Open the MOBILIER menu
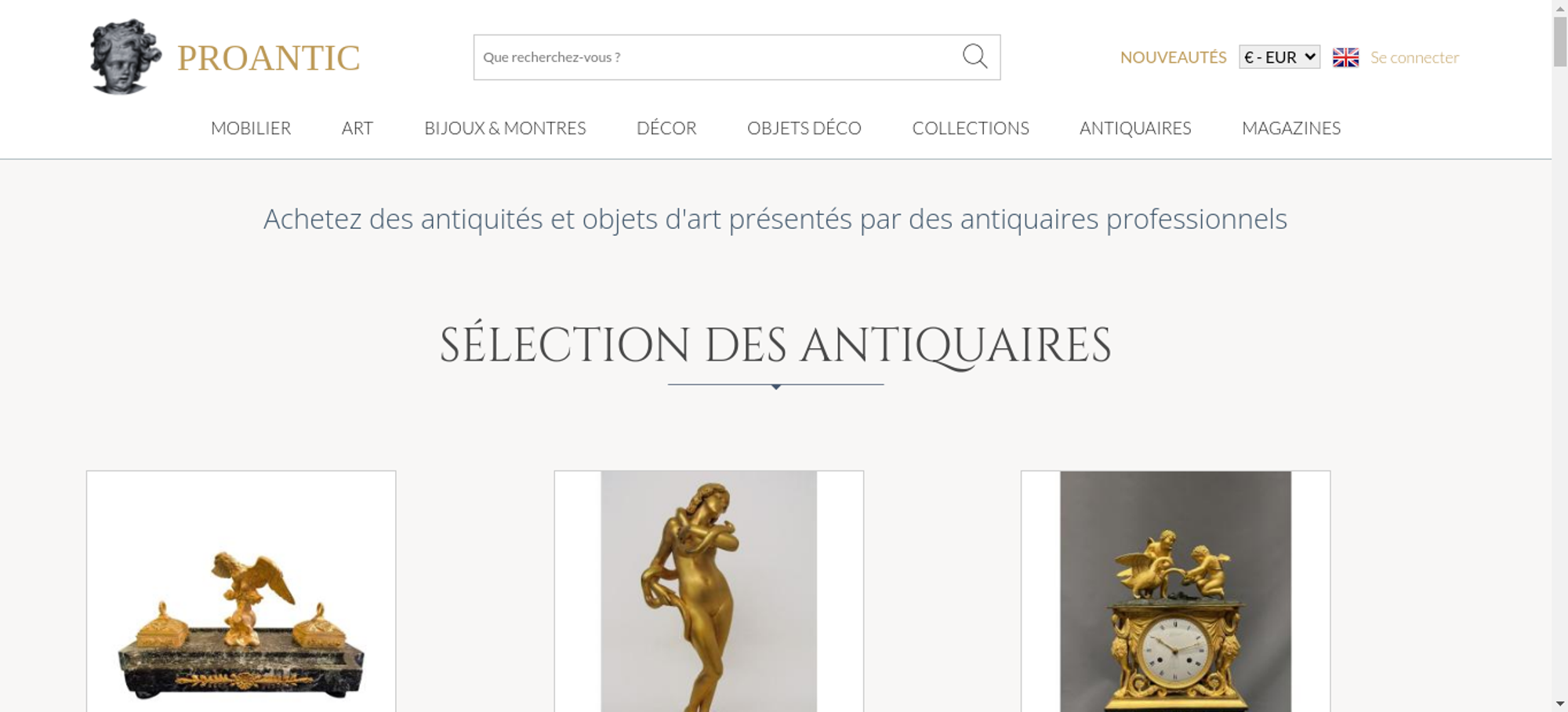The image size is (1568, 712). pos(251,128)
